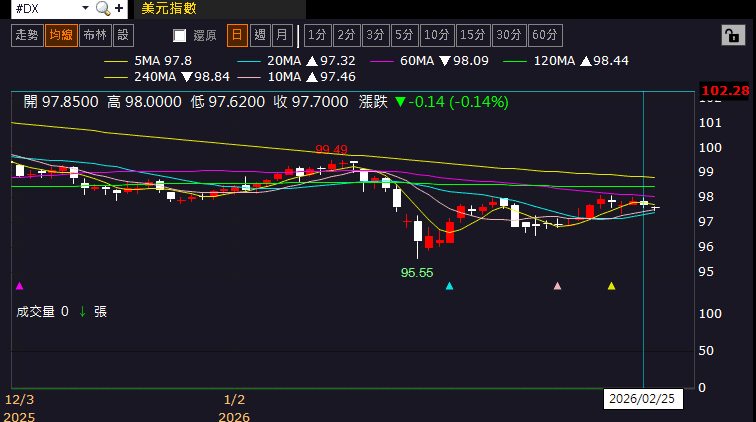This screenshot has height=422, width=756.
Task: Switch to 15分 interval
Action: tap(472, 35)
